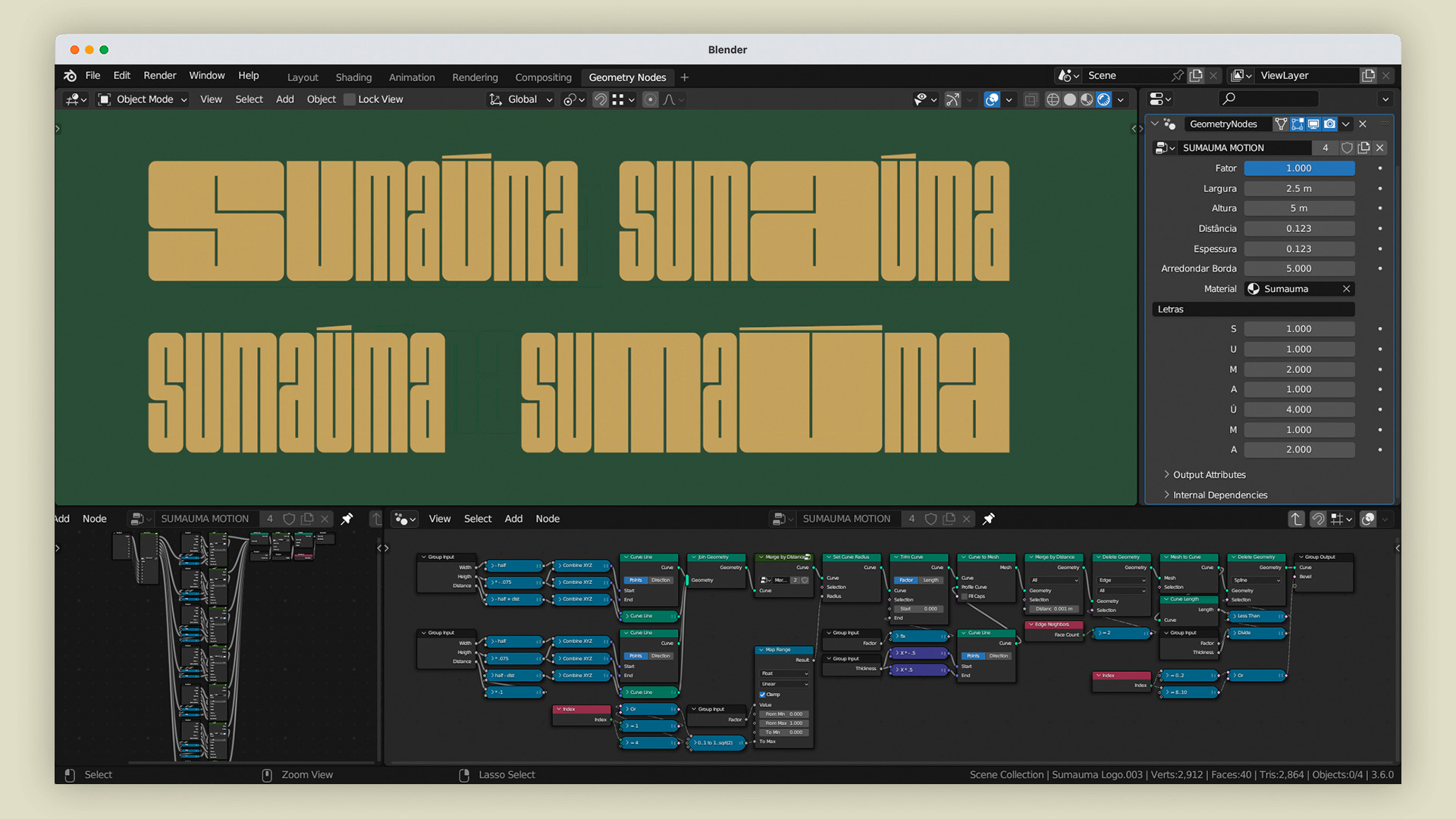This screenshot has height=819, width=1456.
Task: Open object visibility and selectability filter
Action: [925, 99]
